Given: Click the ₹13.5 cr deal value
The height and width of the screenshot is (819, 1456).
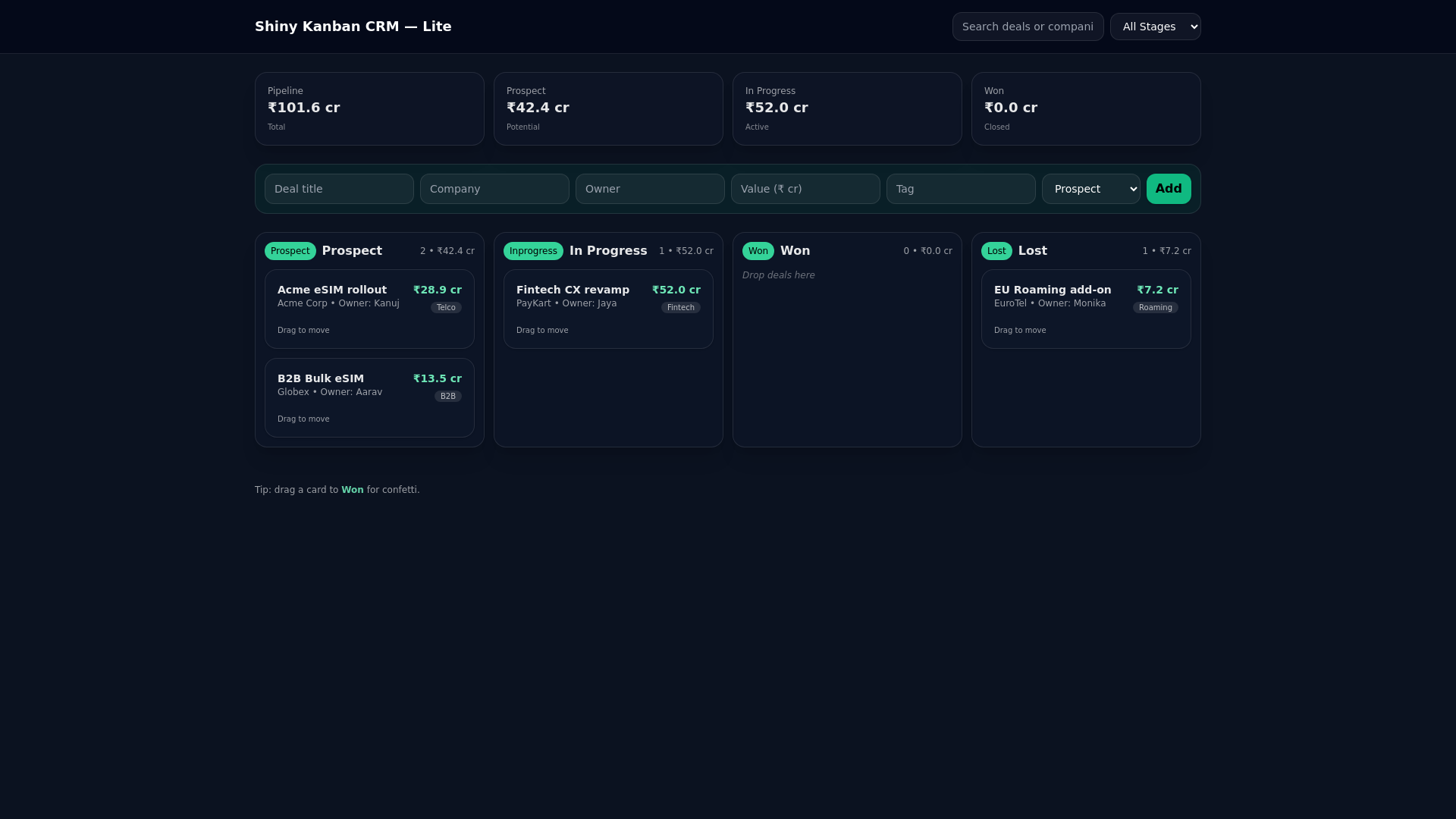Looking at the screenshot, I should pos(438,378).
